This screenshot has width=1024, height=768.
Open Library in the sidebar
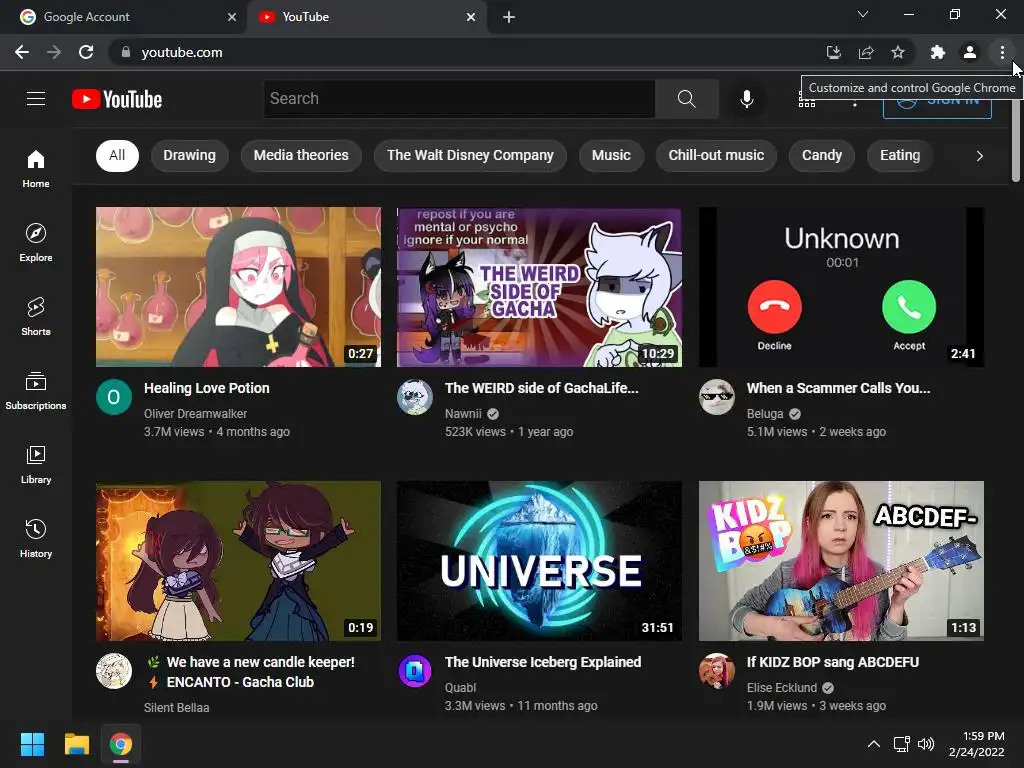[36, 464]
